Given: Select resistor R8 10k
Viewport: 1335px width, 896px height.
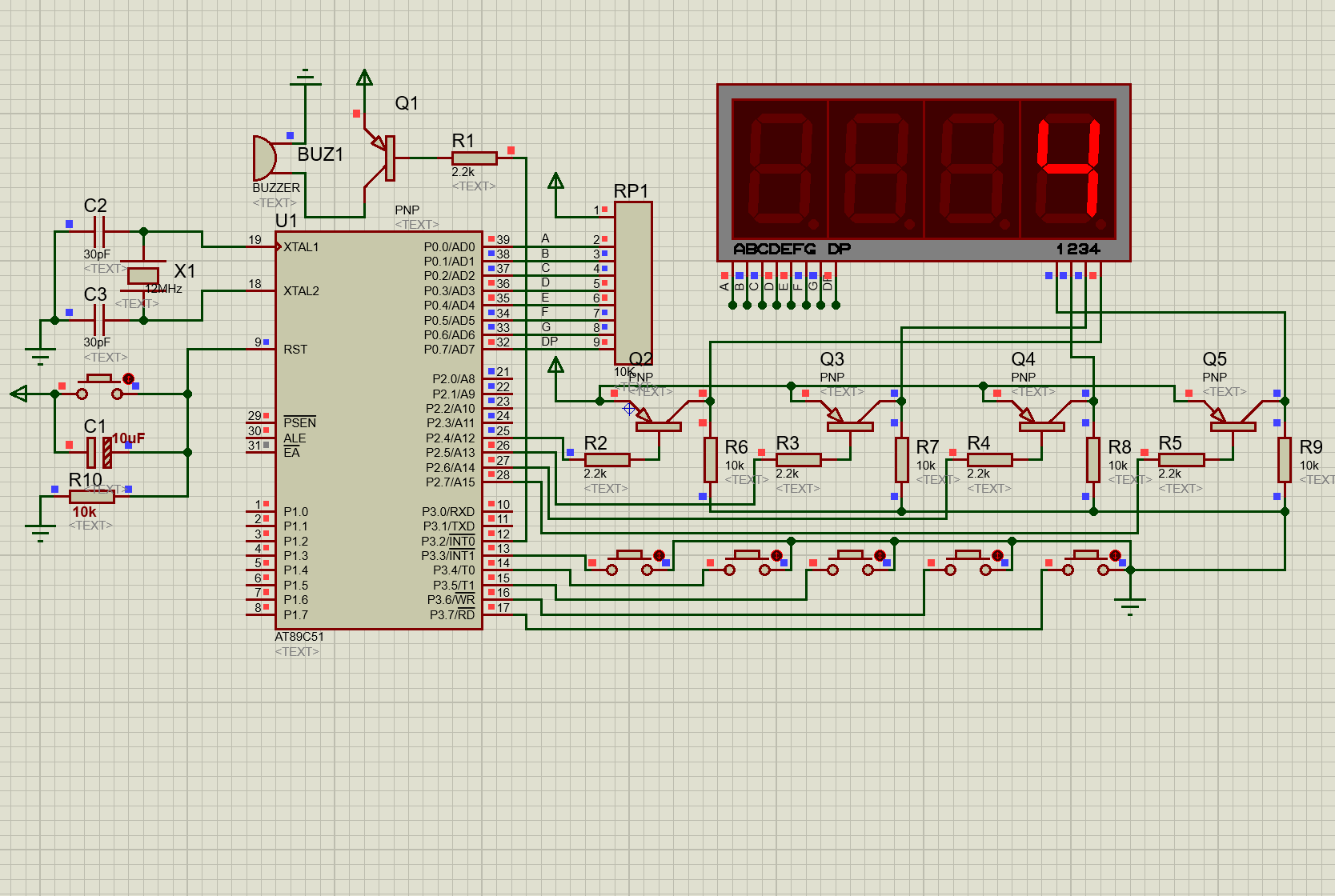Looking at the screenshot, I should click(1092, 459).
